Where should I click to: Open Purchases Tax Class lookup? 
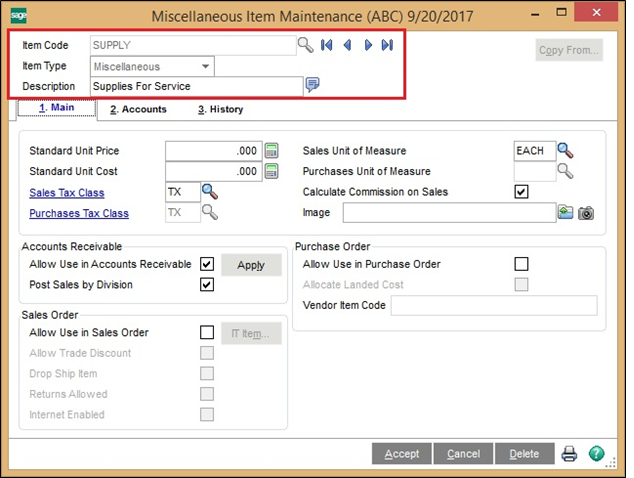[x=210, y=212]
